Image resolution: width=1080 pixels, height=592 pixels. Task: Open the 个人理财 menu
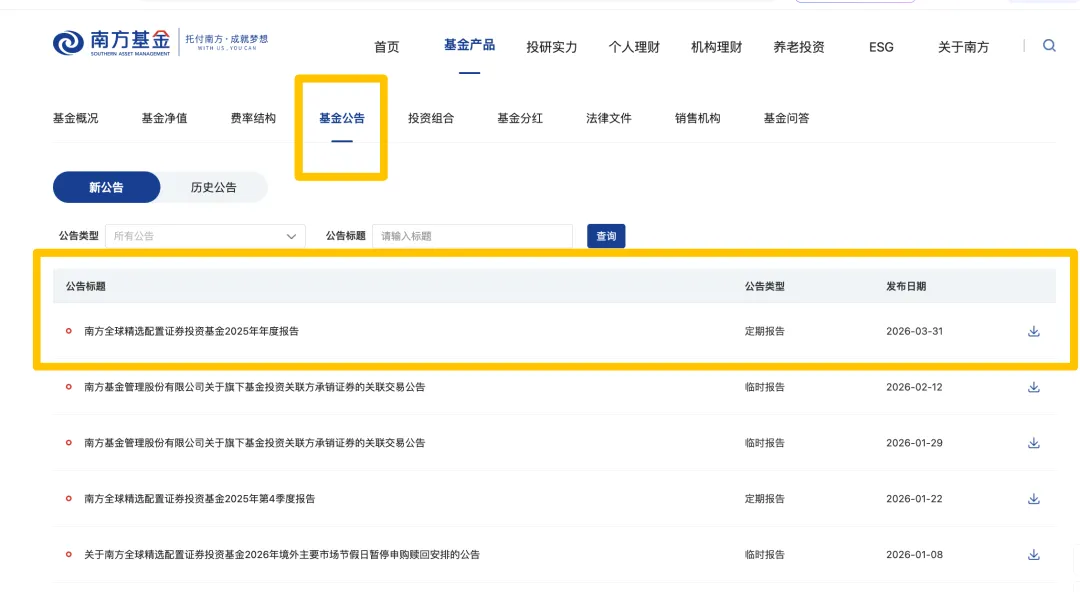pos(634,47)
